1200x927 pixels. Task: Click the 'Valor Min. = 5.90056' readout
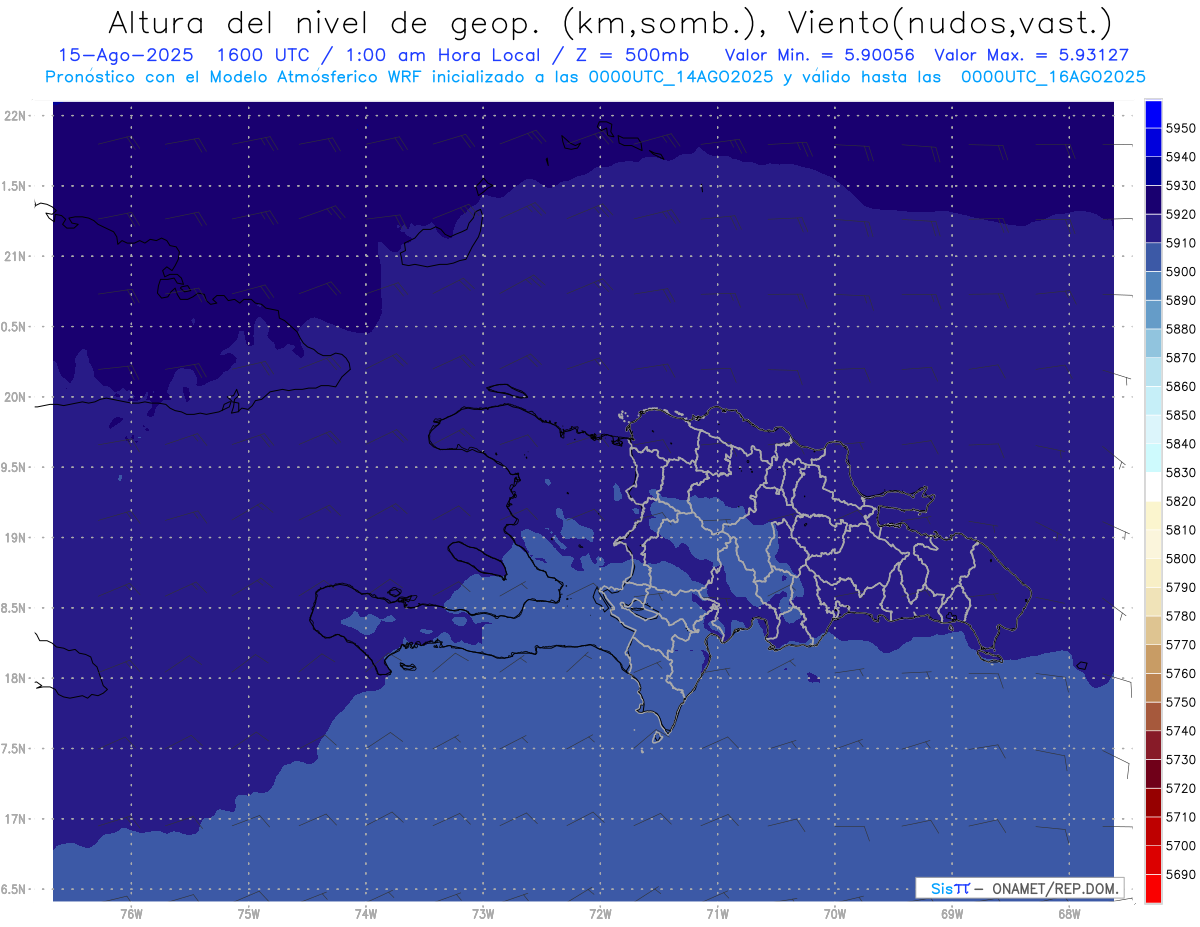point(819,55)
